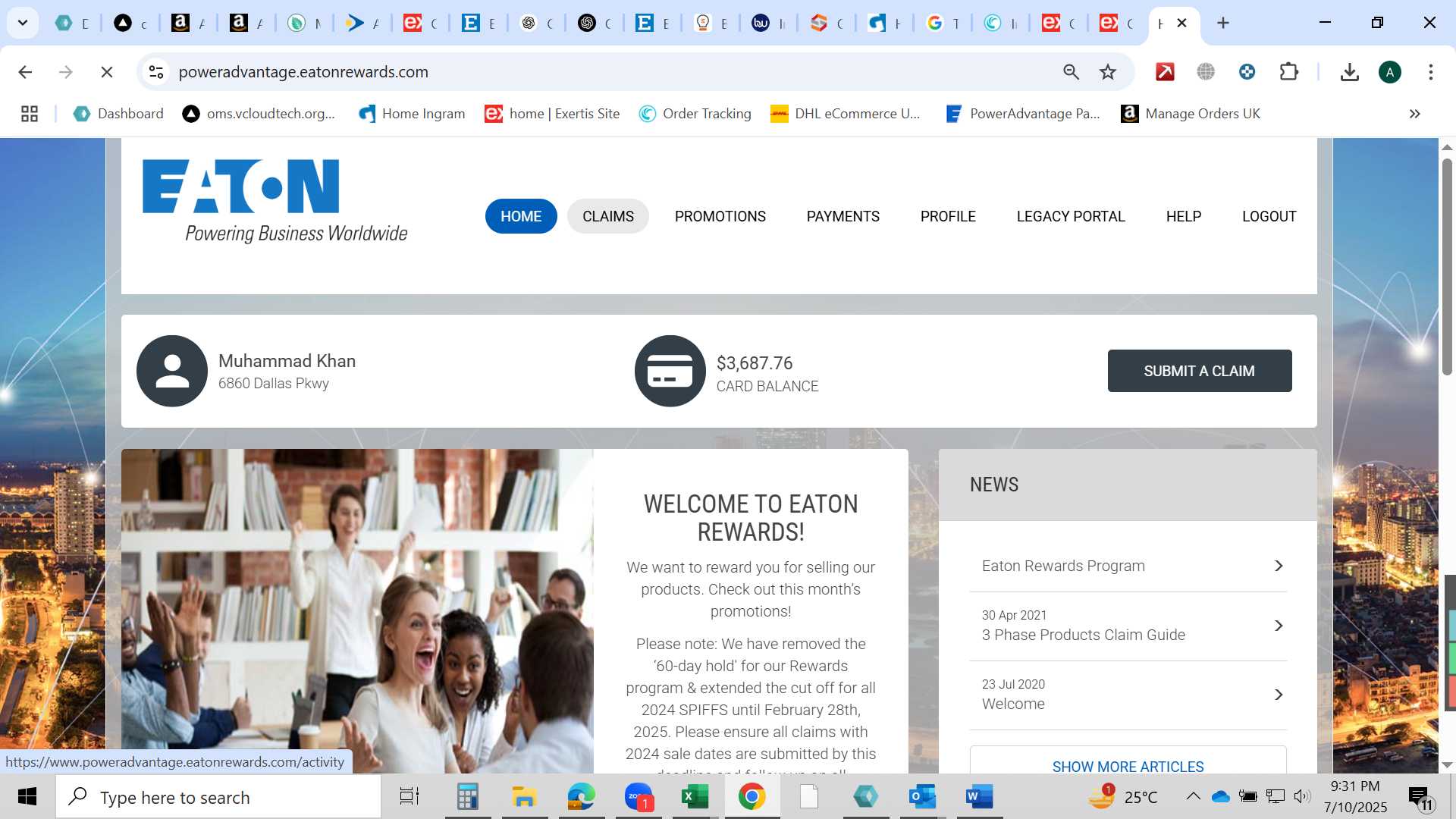This screenshot has width=1456, height=819.
Task: Open the Extensions puzzle icon
Action: 1288,72
